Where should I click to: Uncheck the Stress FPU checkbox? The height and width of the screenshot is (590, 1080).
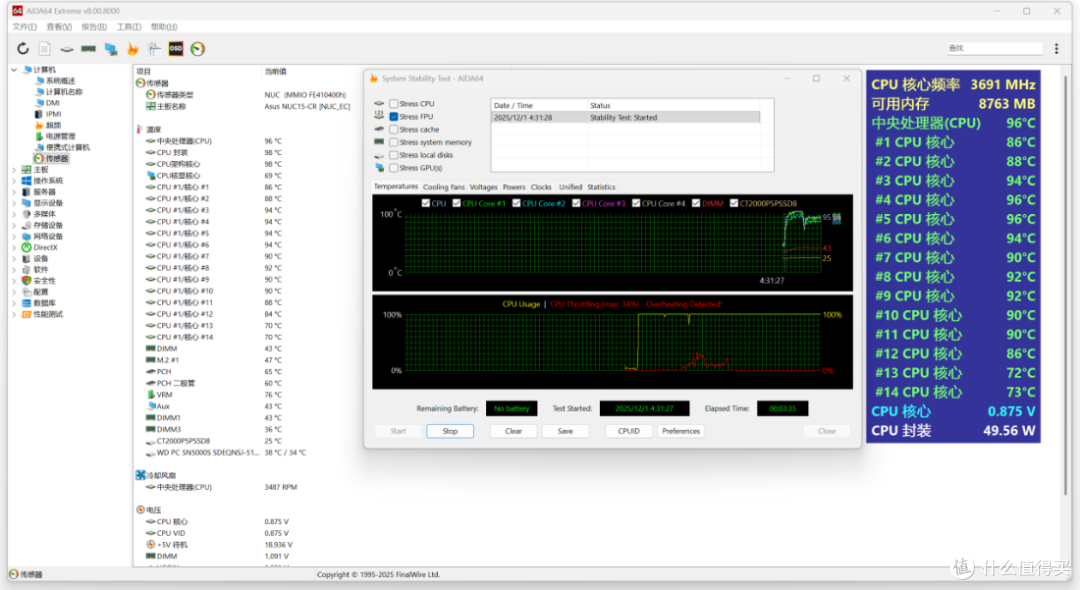(x=393, y=116)
